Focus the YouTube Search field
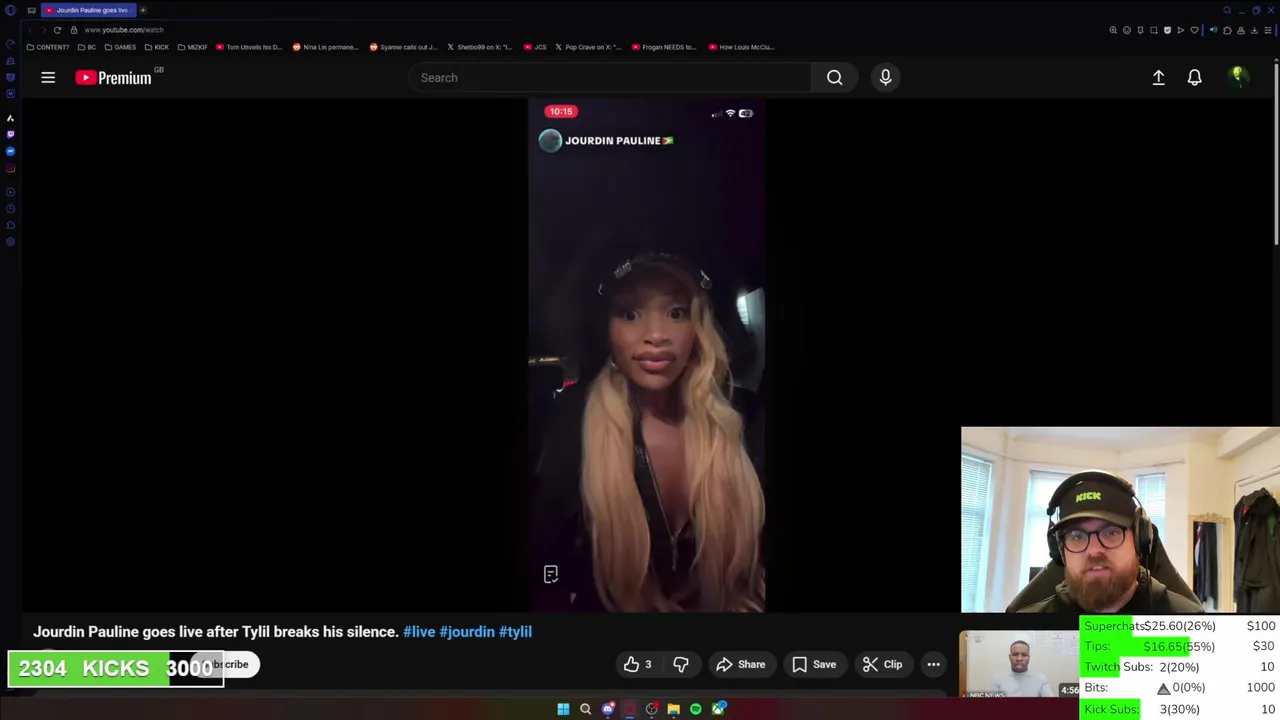Viewport: 1280px width, 720px height. (x=610, y=77)
